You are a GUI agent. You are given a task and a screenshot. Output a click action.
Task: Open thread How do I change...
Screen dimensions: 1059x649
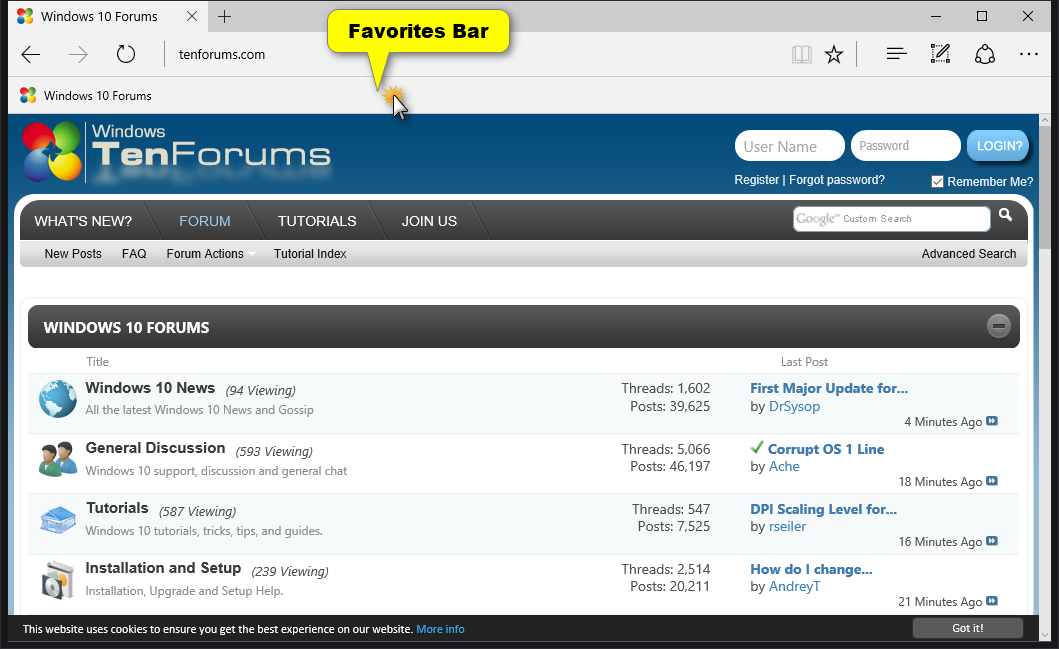(811, 569)
